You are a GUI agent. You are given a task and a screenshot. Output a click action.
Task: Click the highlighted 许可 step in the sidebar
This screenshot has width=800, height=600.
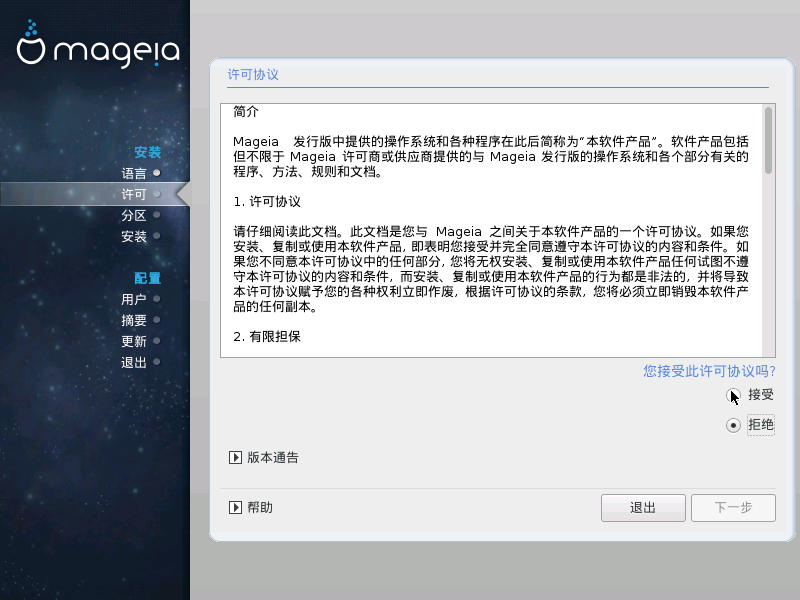(134, 194)
